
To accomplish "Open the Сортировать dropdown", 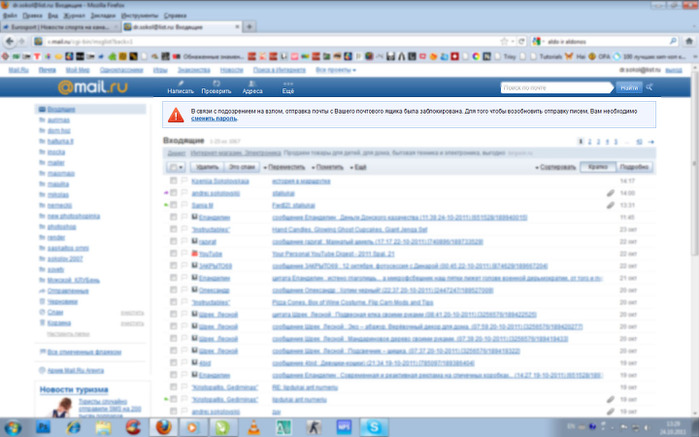I will coord(555,167).
